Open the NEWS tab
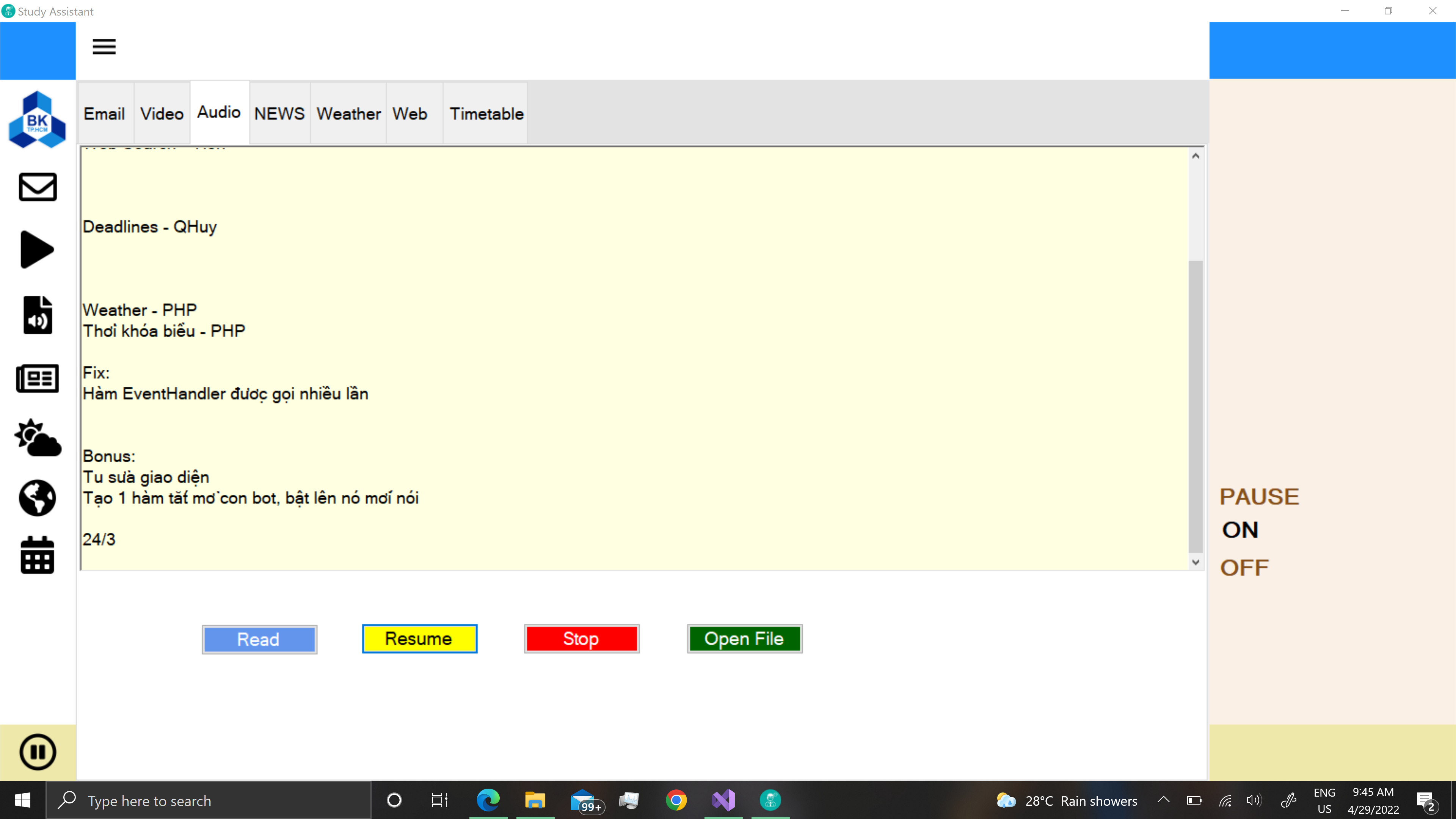Image resolution: width=1456 pixels, height=819 pixels. (279, 114)
